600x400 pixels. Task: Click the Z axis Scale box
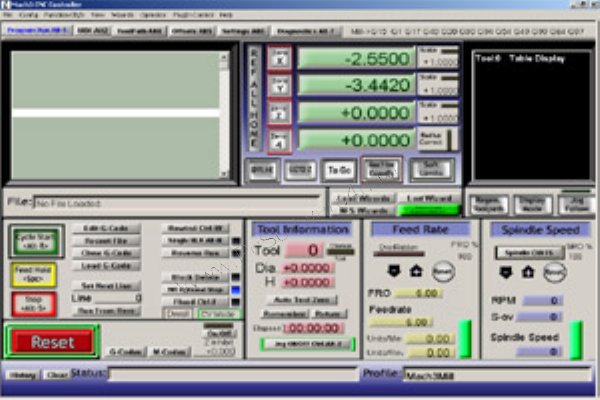(x=439, y=113)
